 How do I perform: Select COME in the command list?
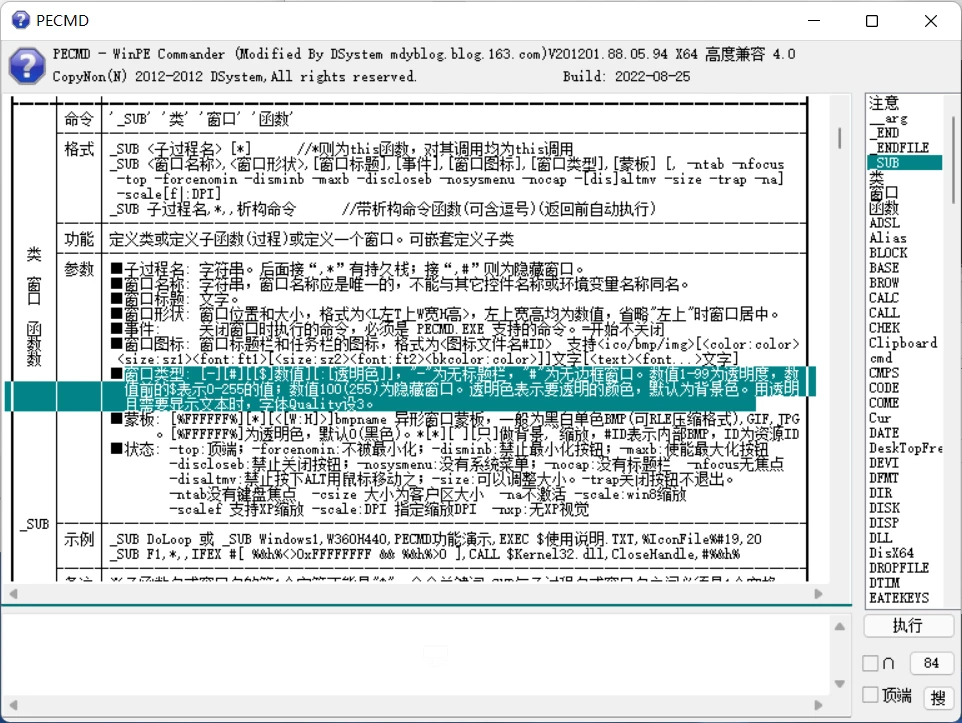(x=884, y=403)
